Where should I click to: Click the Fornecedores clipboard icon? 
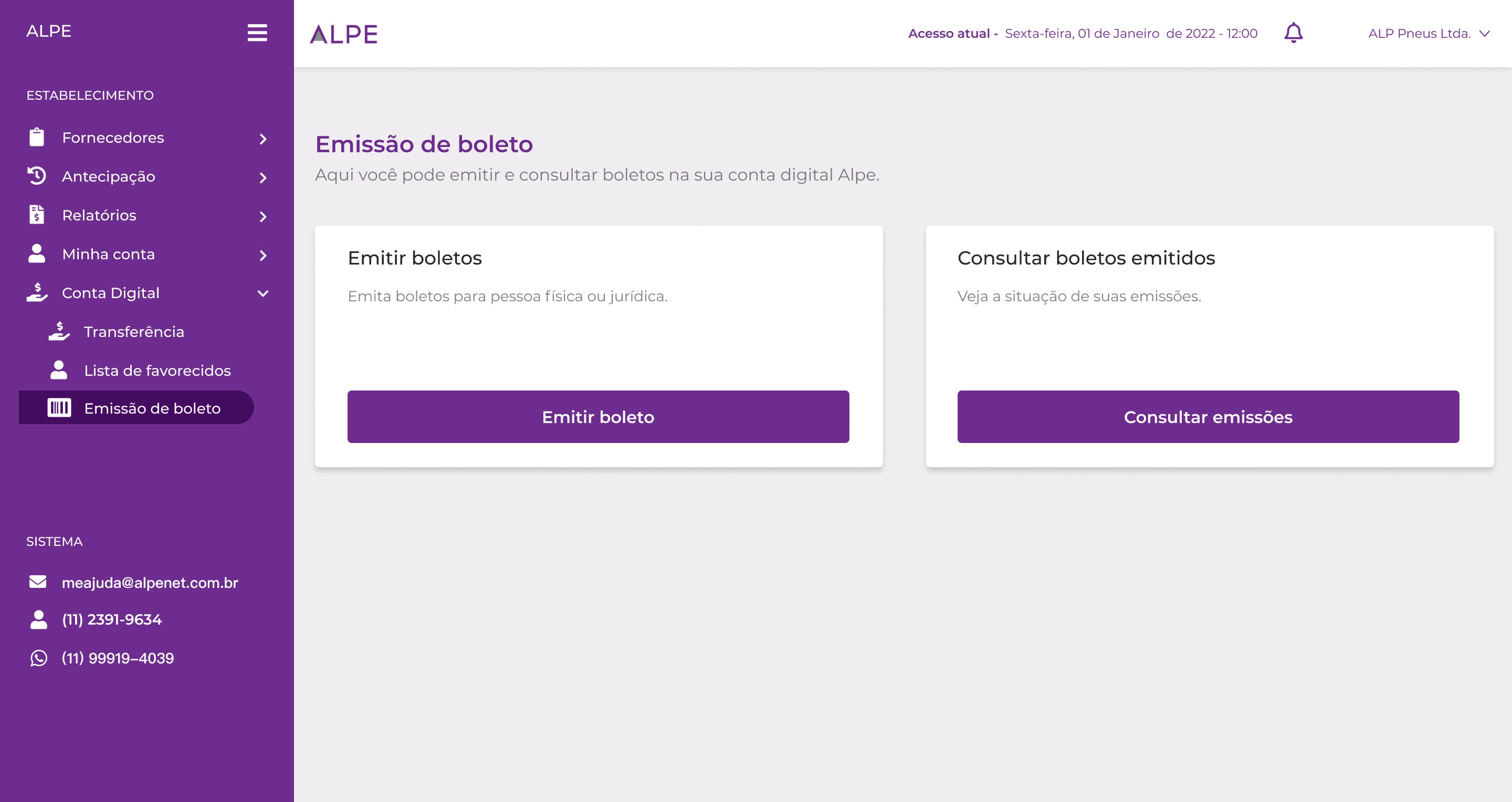pyautogui.click(x=36, y=138)
